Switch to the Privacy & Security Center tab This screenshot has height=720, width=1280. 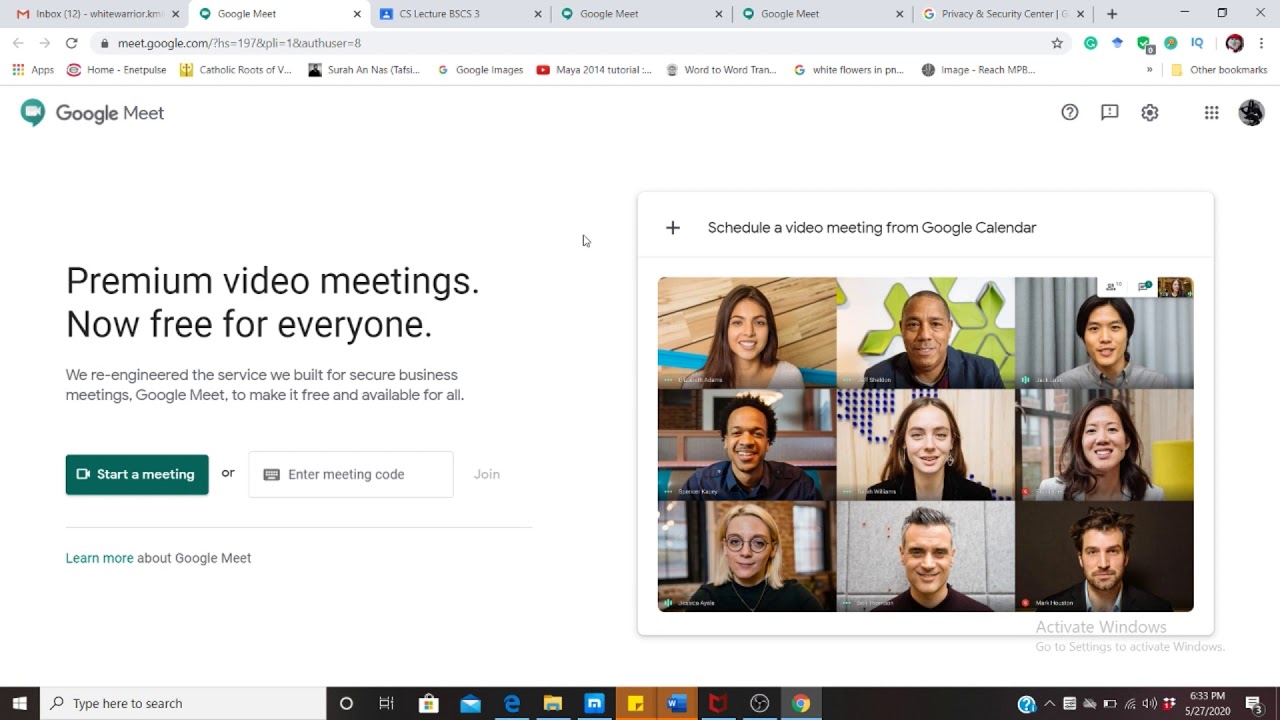point(1004,14)
